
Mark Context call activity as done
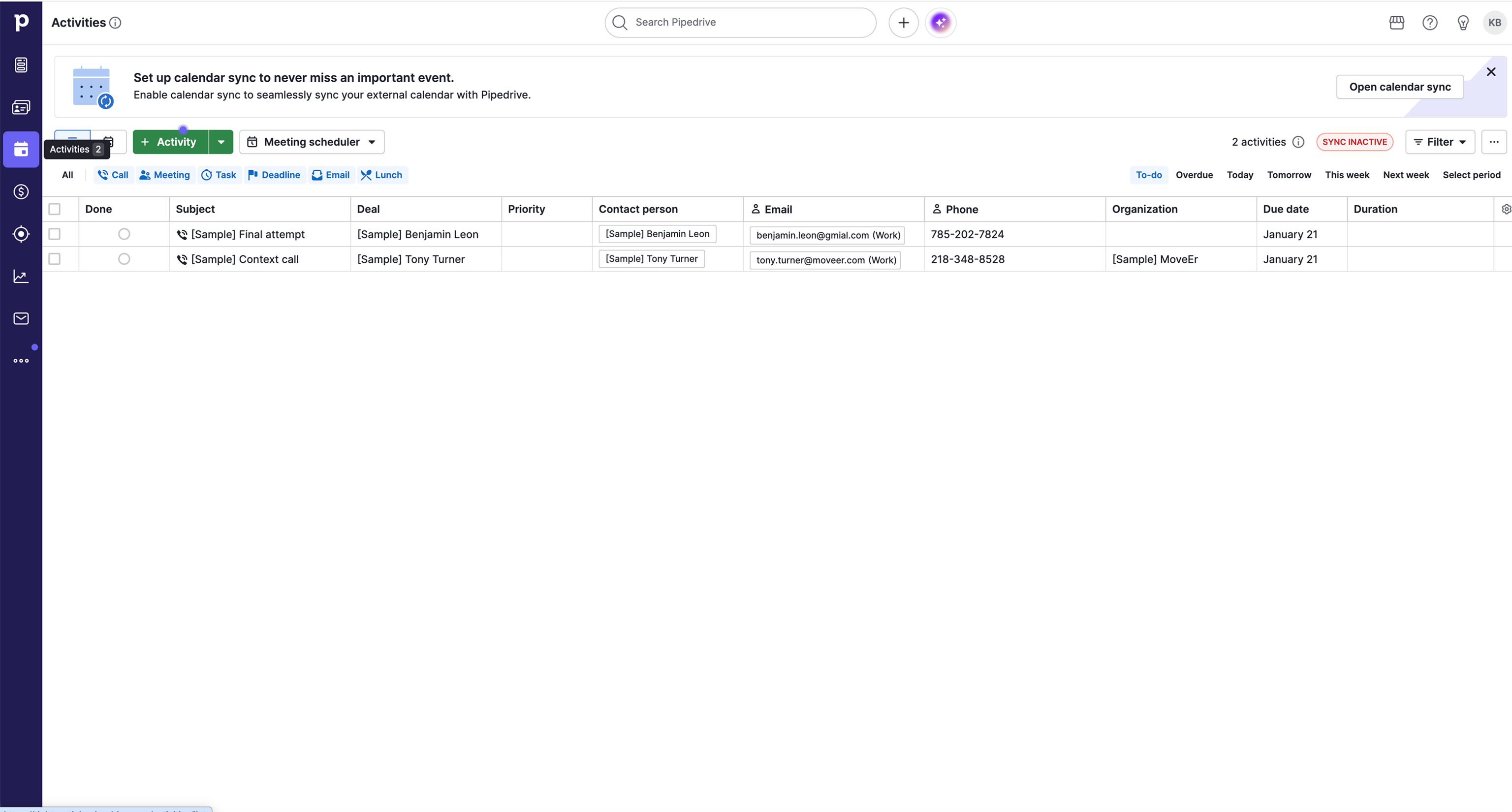[124, 259]
